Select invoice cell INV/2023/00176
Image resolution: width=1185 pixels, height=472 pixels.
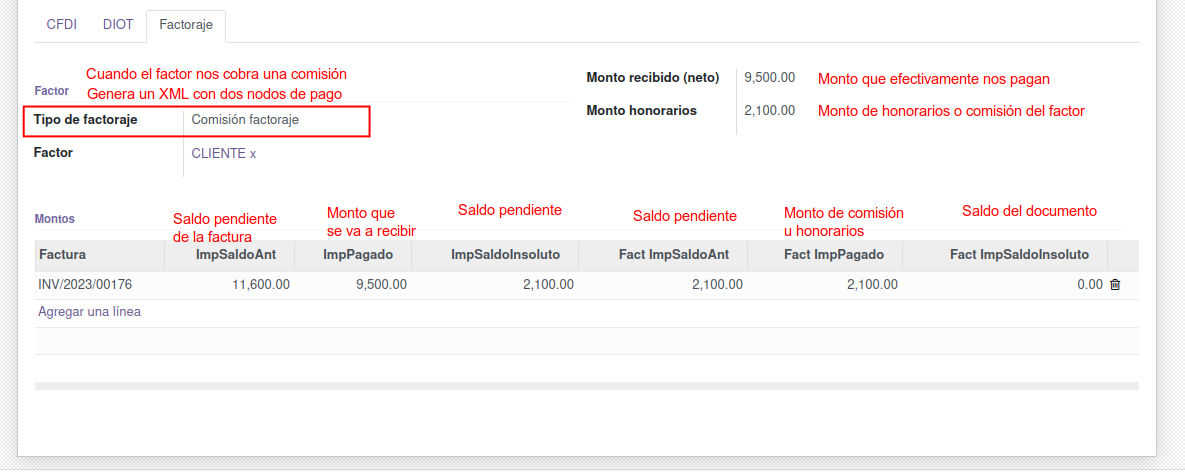pos(86,285)
